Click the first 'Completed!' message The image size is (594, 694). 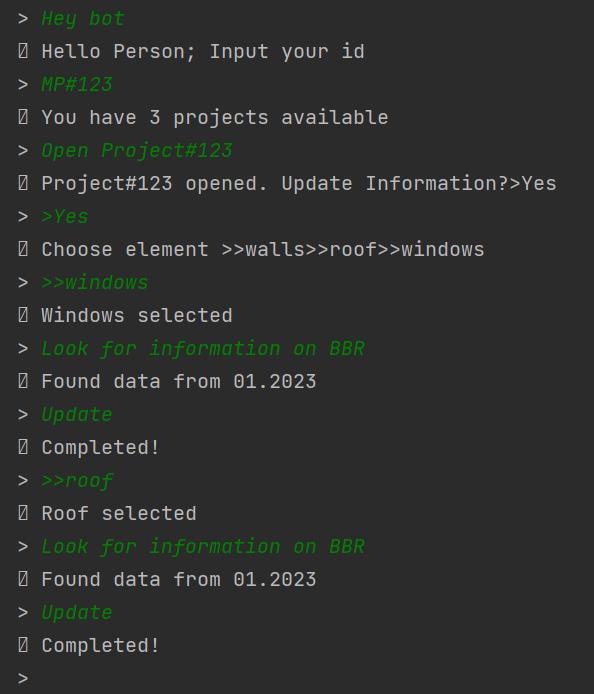click(100, 447)
